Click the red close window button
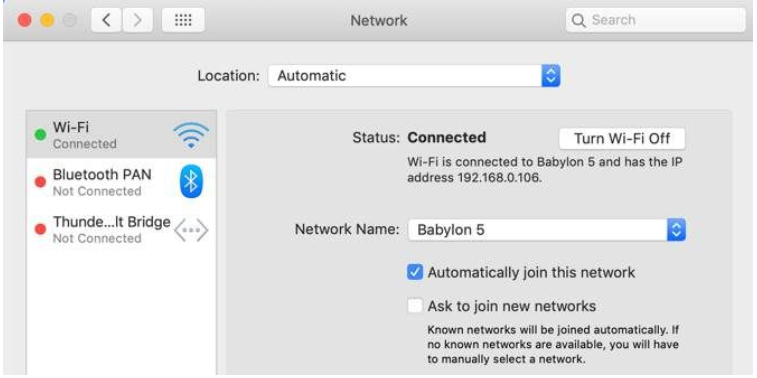757x378 pixels. click(x=25, y=20)
